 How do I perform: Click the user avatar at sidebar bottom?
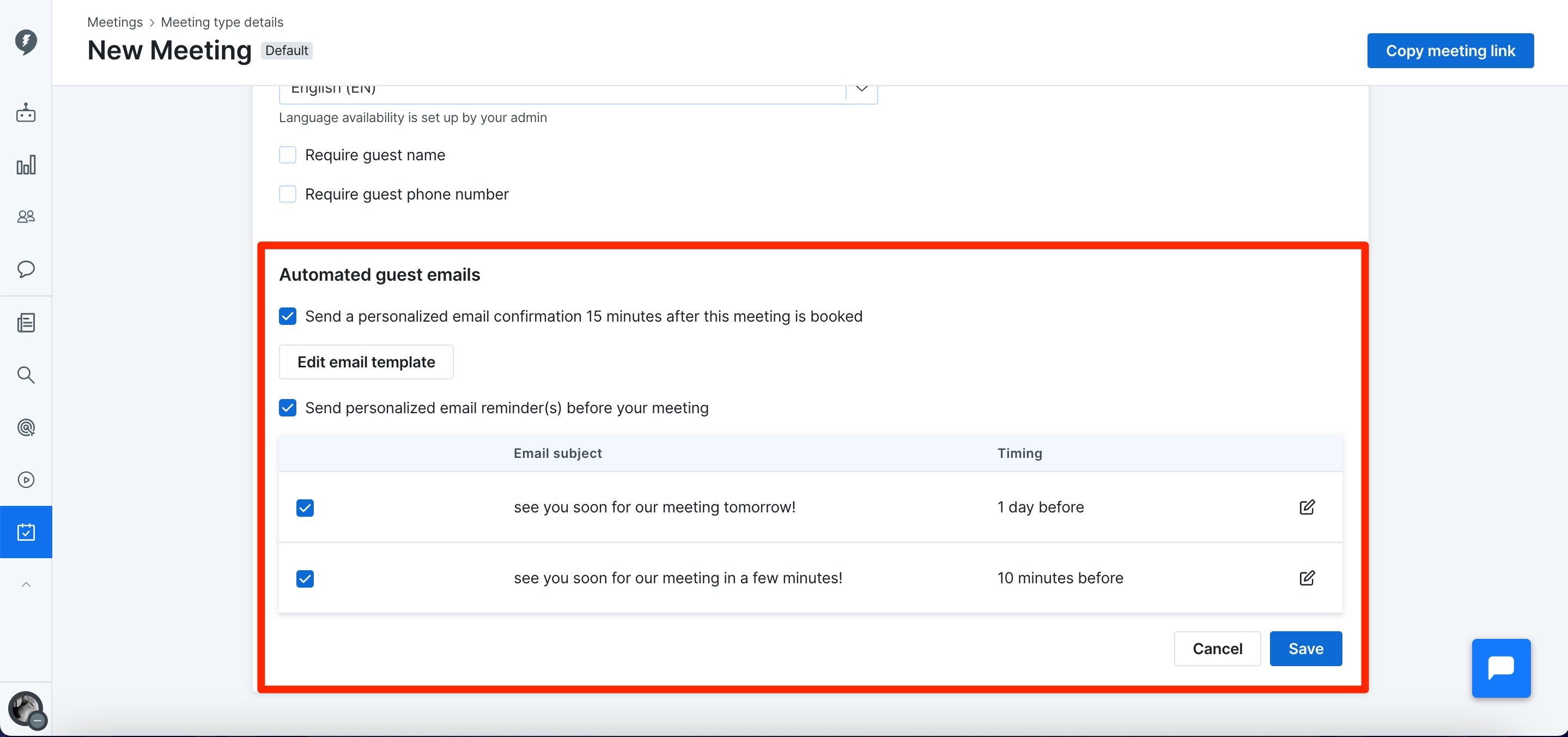click(26, 709)
